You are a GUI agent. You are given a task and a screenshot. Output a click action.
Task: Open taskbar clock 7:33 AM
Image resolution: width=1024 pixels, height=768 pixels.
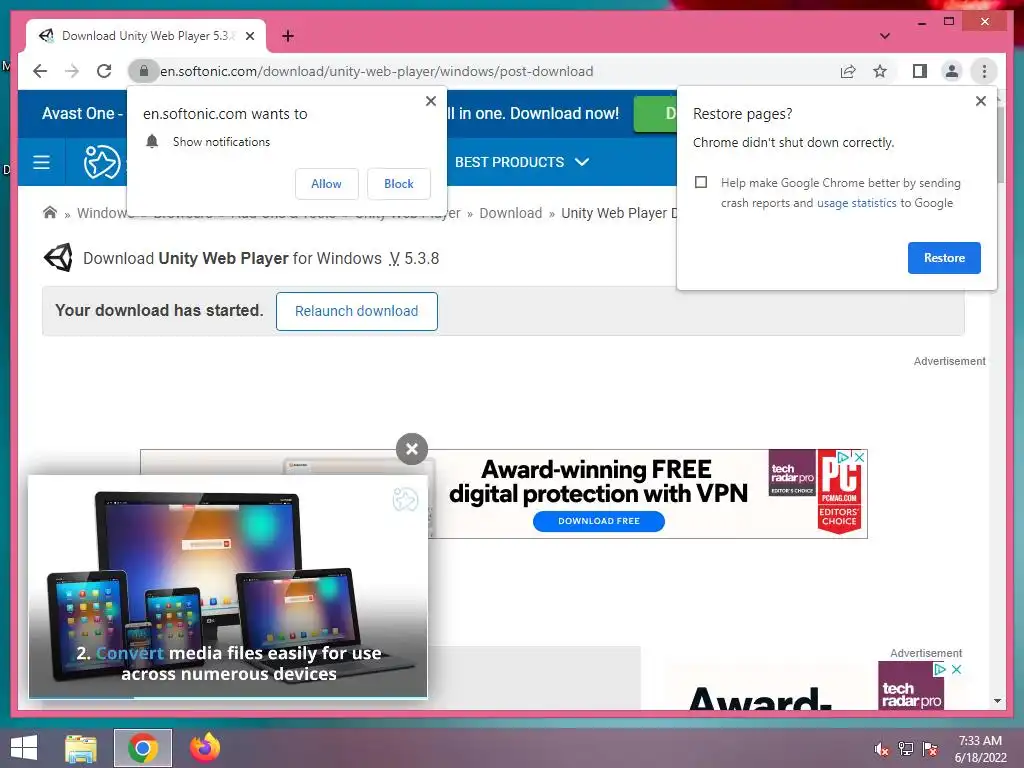980,749
